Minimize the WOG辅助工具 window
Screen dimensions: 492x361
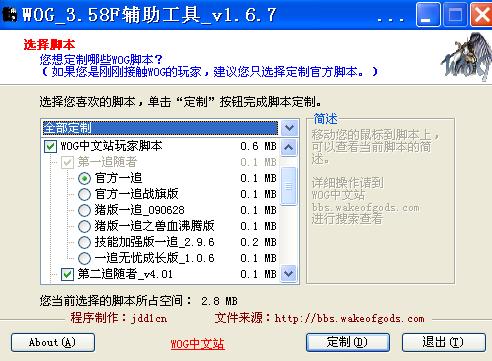(428, 15)
